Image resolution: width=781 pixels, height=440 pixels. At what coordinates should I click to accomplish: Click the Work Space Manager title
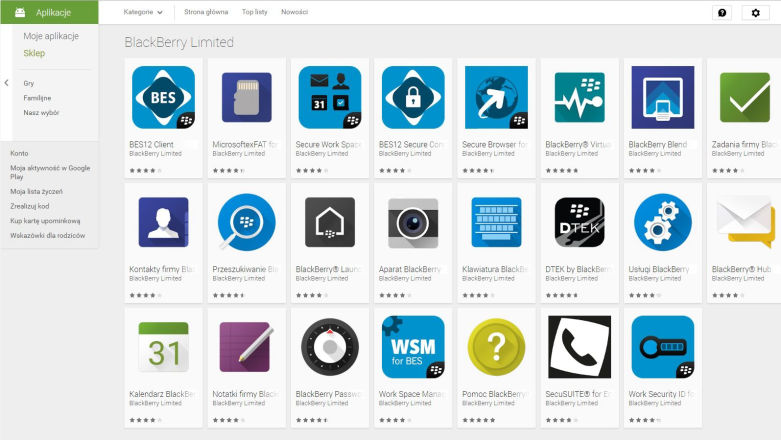(x=411, y=394)
